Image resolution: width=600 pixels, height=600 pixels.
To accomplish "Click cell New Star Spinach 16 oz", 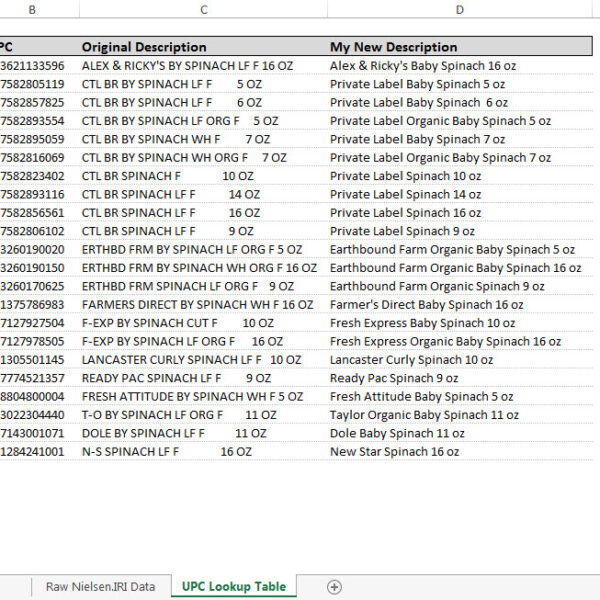I will pyautogui.click(x=460, y=451).
